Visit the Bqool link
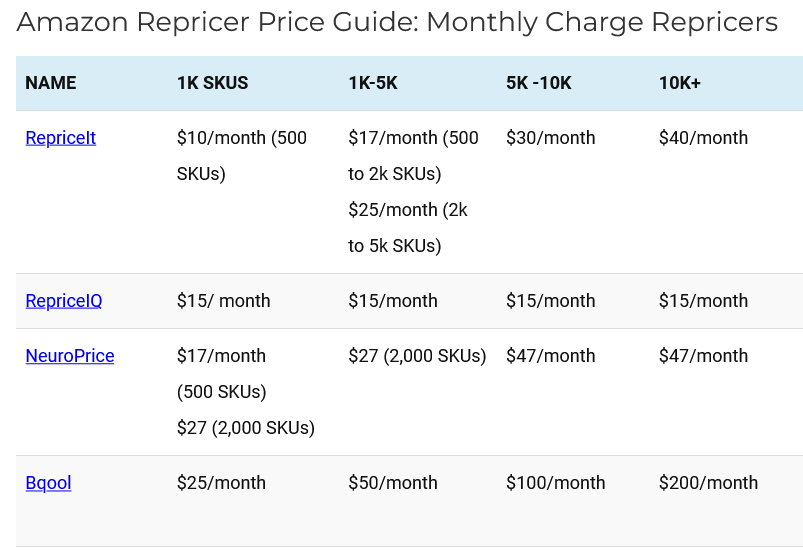The height and width of the screenshot is (553, 803). [x=48, y=483]
